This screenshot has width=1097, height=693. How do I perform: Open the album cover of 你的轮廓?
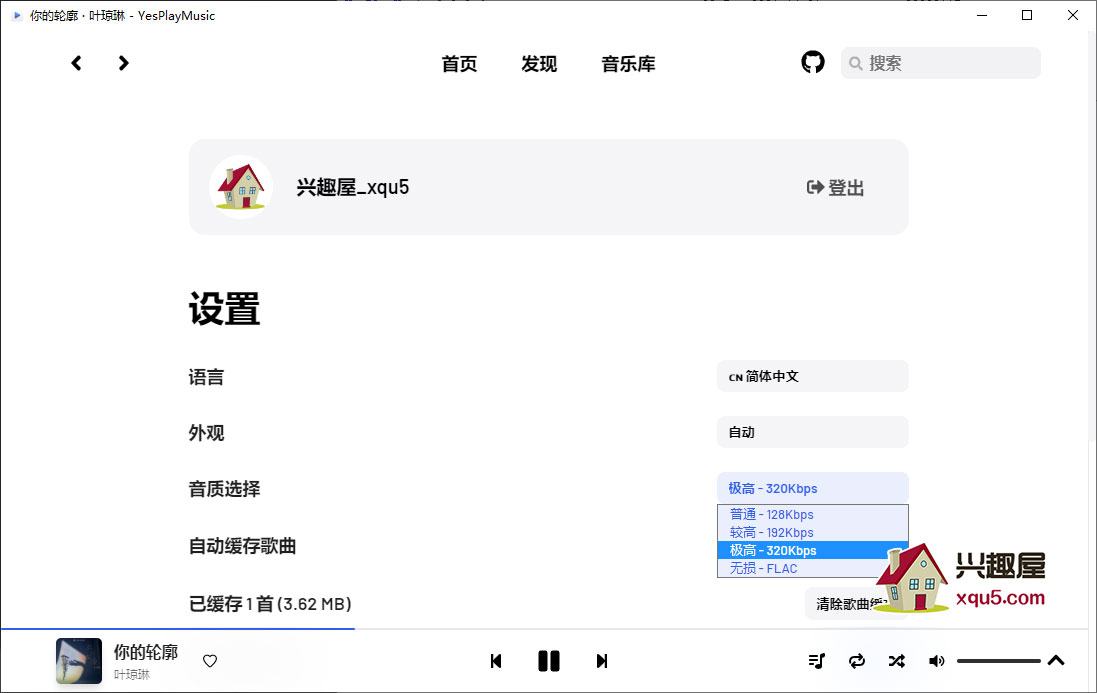coord(78,661)
